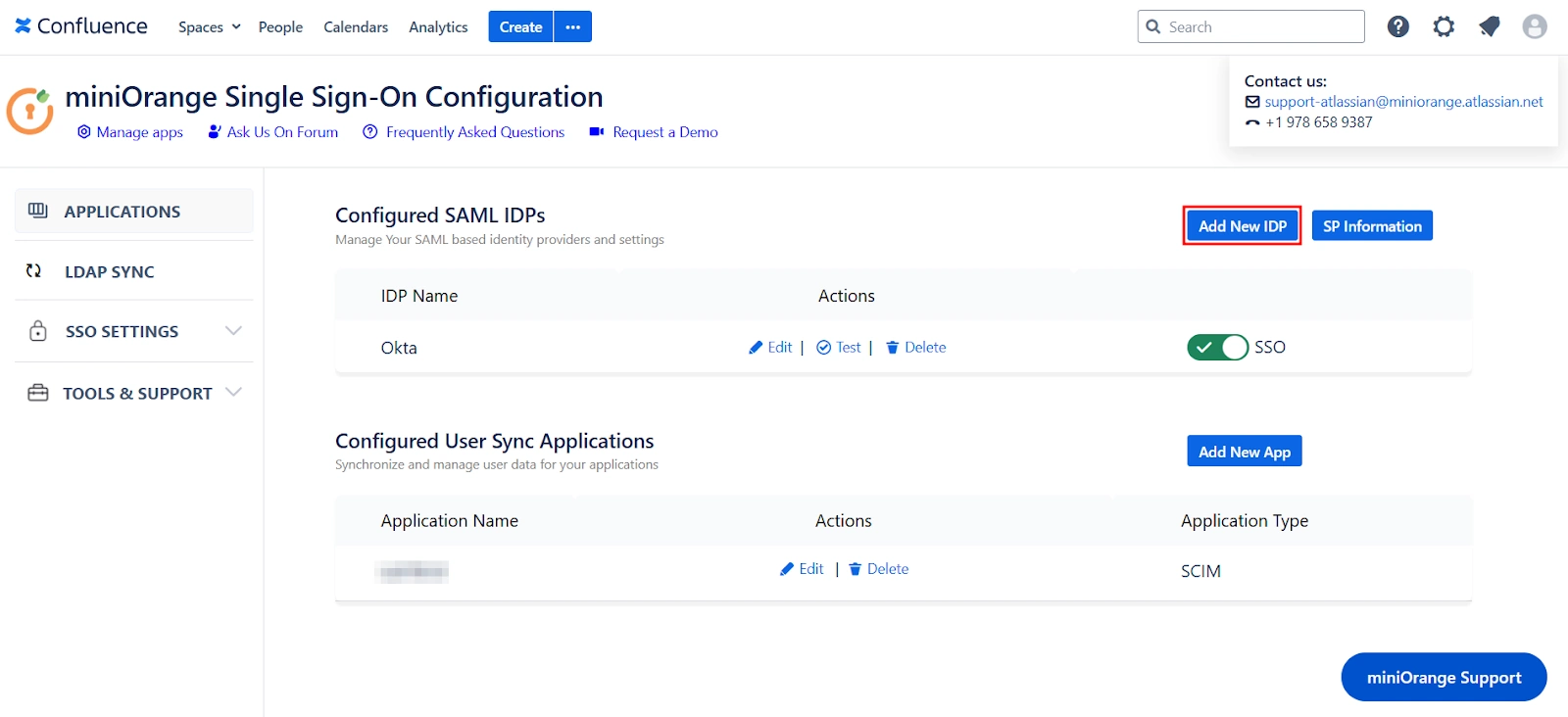This screenshot has width=1568, height=717.
Task: Expand SSO Settings chevron
Action: (x=233, y=330)
